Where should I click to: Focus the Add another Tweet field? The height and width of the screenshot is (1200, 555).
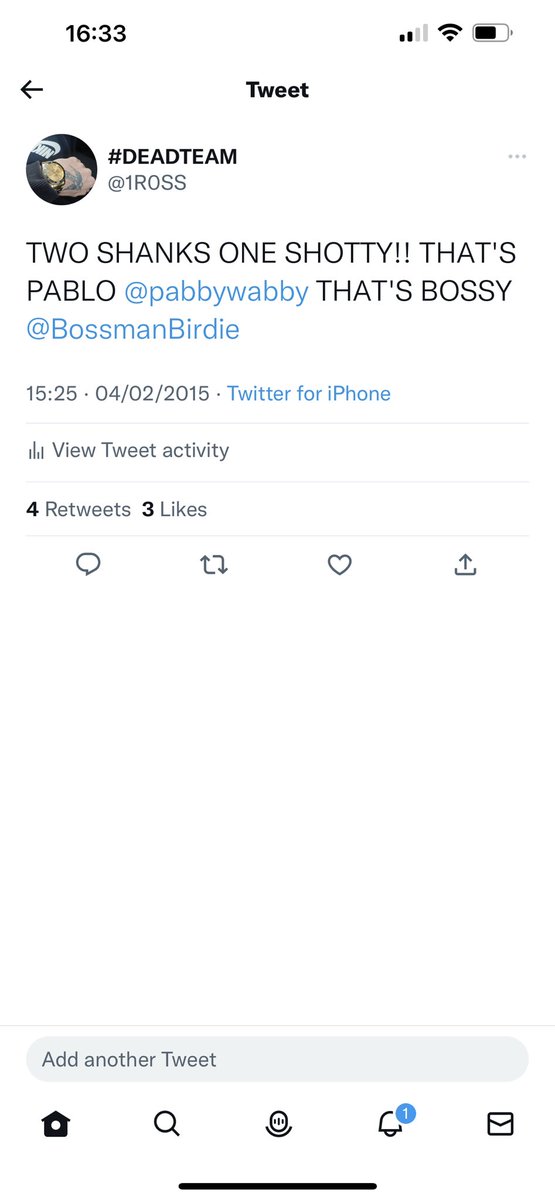pos(277,1059)
